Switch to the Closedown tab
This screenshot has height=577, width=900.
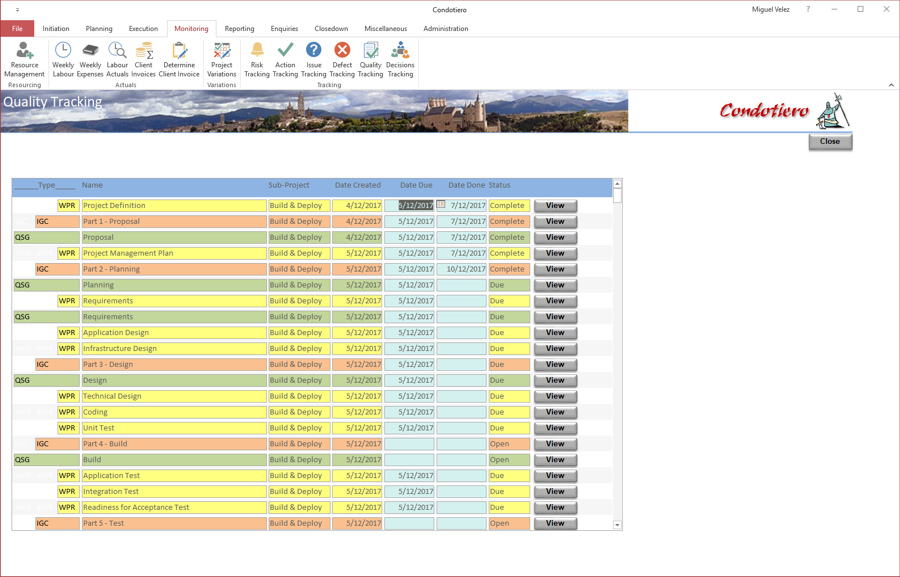point(331,29)
